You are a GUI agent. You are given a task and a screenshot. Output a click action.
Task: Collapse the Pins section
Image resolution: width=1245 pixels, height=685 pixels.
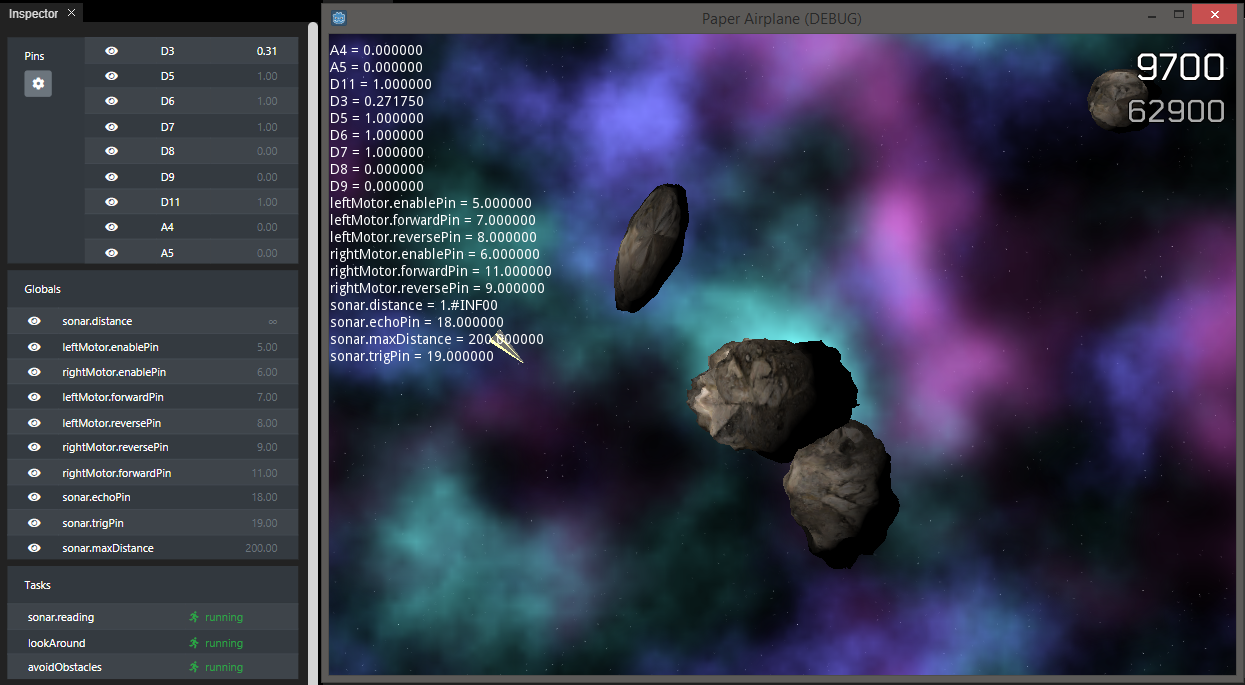coord(34,56)
